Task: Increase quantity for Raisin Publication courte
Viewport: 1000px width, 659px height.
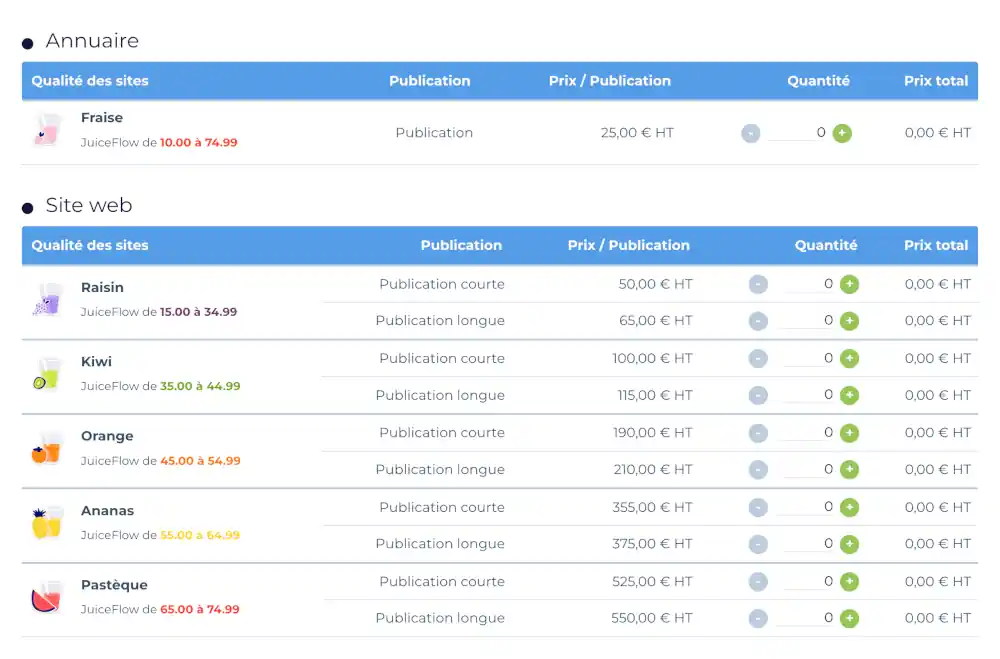Action: [x=849, y=285]
